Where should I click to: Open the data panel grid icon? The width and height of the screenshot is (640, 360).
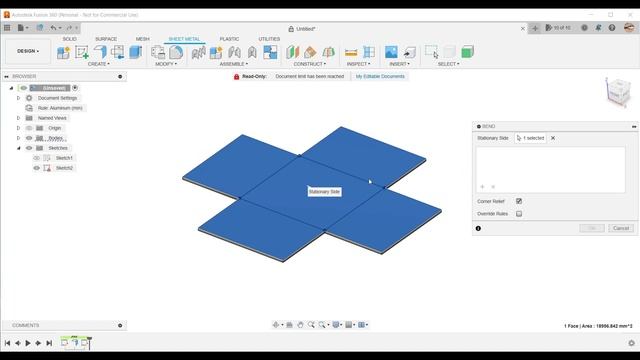pyautogui.click(x=7, y=28)
